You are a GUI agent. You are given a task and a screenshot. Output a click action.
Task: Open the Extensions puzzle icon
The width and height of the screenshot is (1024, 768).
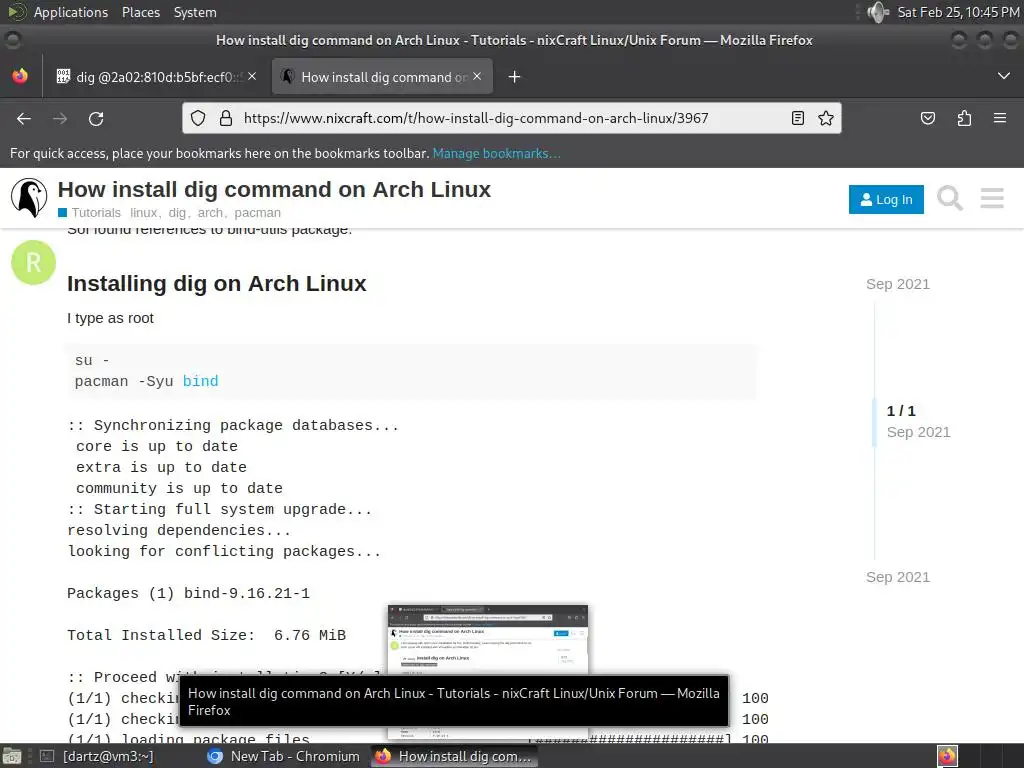pyautogui.click(x=964, y=118)
